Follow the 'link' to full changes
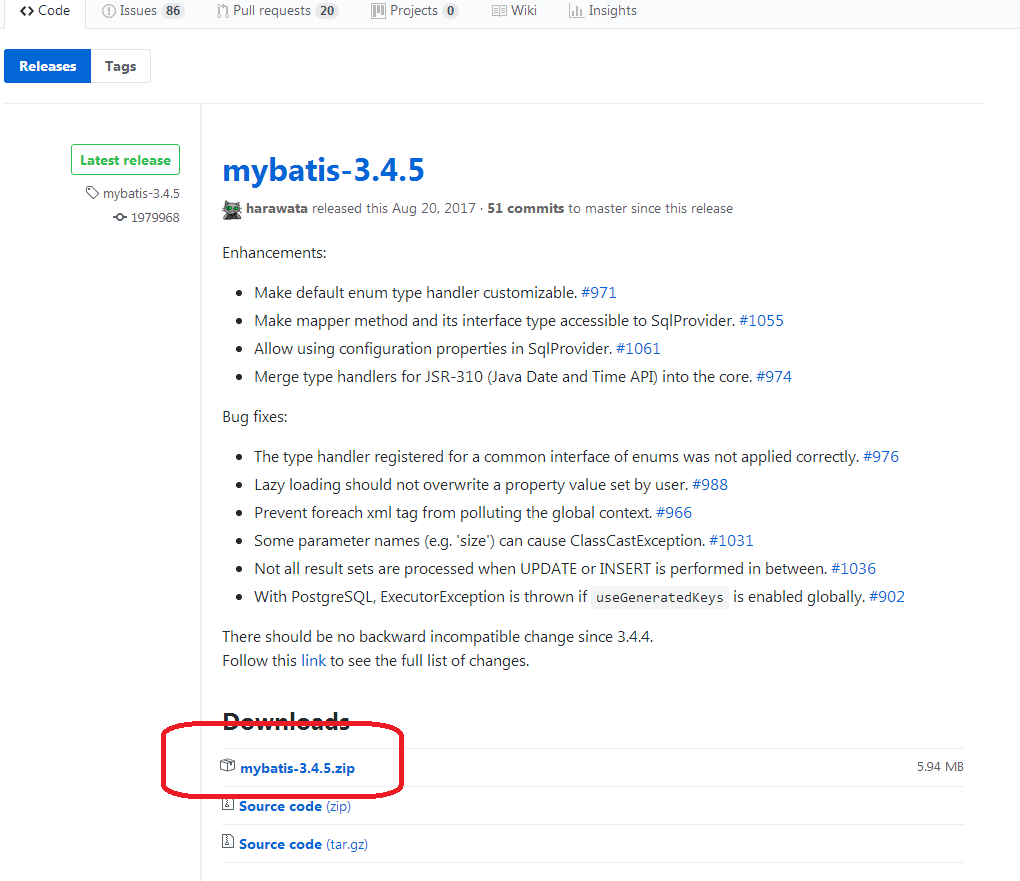This screenshot has width=1020, height=881. point(313,661)
